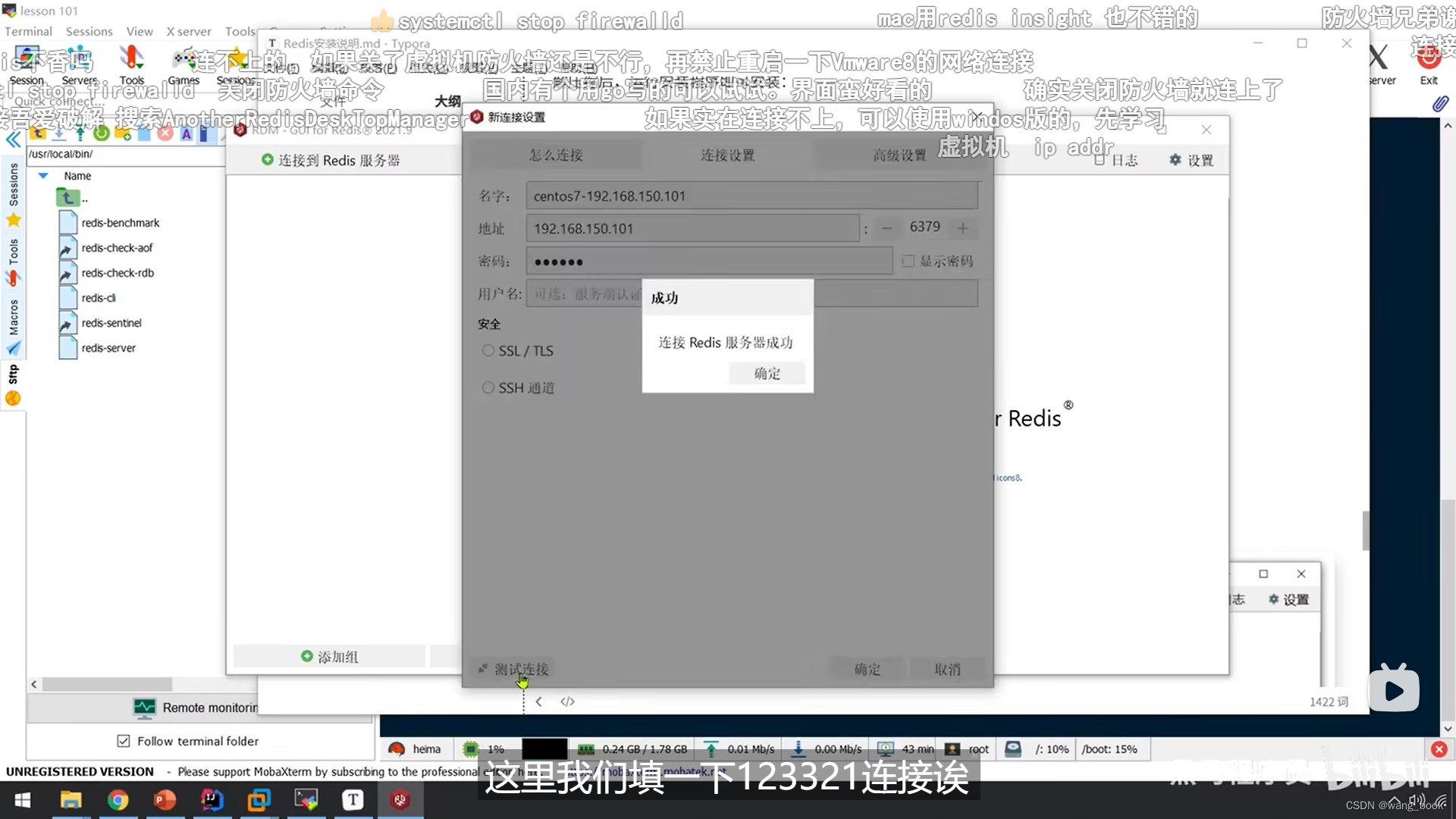Screen dimensions: 1456x819
Task: Collapse the sidebar with double chevron
Action: 13,140
